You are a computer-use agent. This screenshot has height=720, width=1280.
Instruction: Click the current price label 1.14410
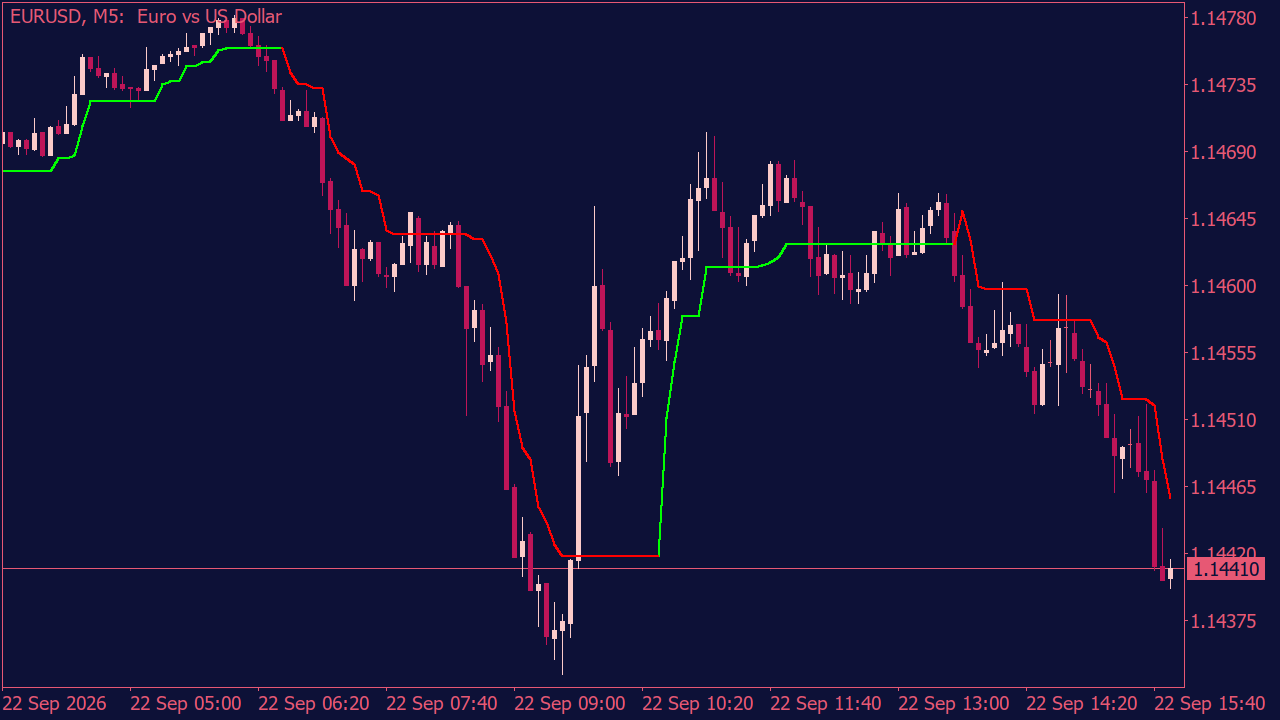1226,569
